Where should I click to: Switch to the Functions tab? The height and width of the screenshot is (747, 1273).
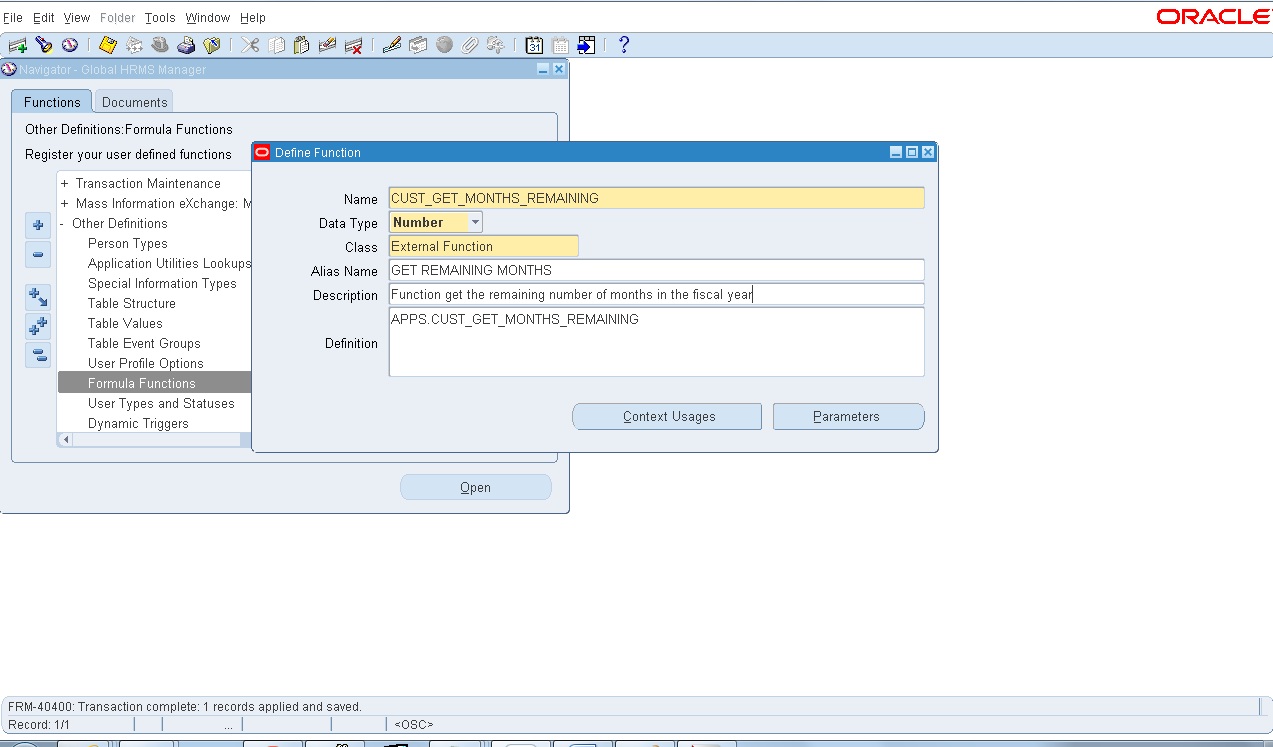52,102
